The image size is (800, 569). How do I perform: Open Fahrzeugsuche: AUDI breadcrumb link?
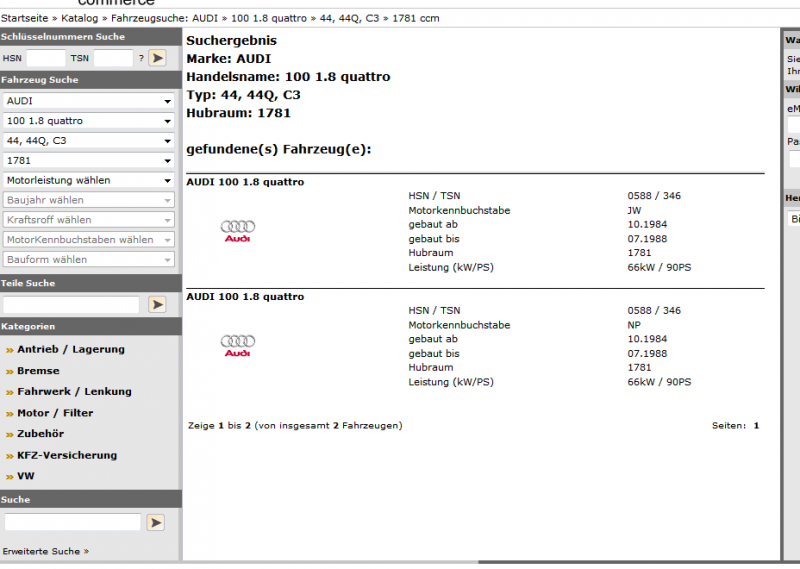tap(164, 18)
